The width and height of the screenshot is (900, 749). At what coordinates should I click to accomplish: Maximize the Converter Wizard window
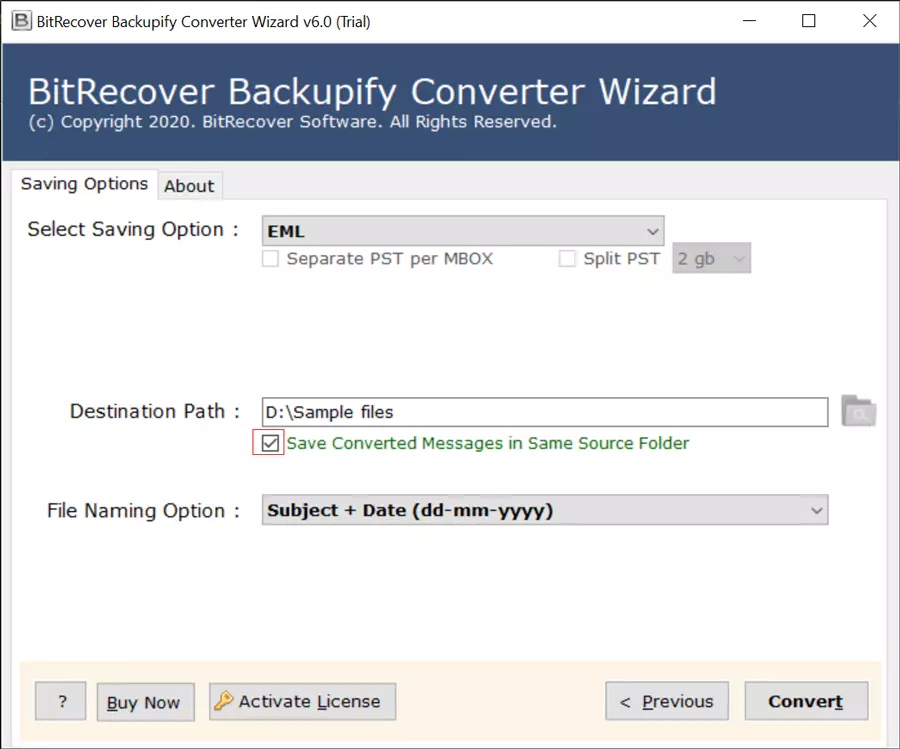[809, 21]
